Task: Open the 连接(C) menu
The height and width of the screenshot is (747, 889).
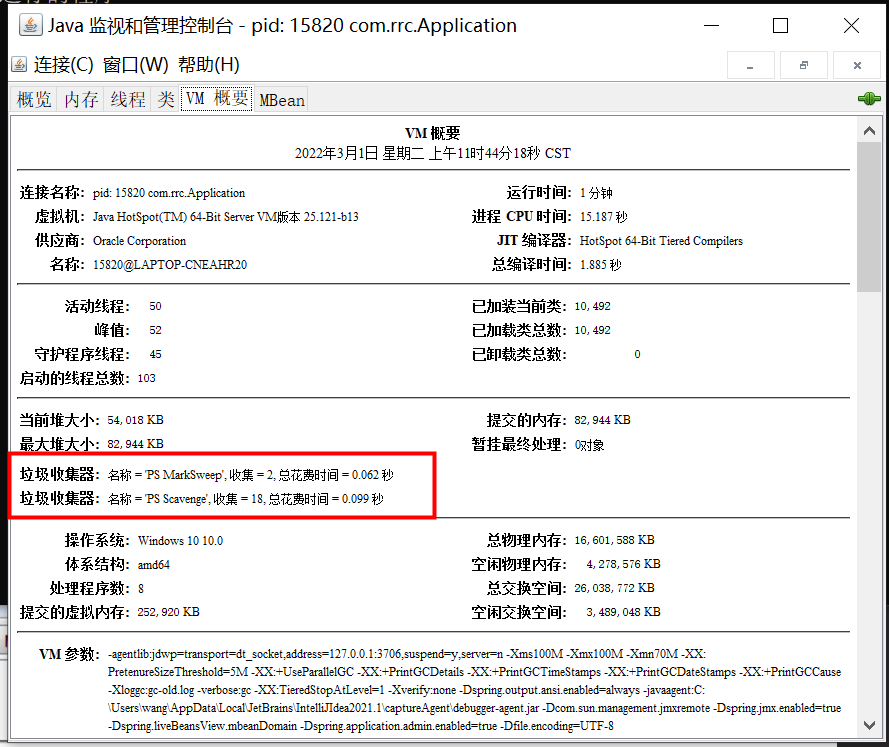Action: [x=64, y=65]
